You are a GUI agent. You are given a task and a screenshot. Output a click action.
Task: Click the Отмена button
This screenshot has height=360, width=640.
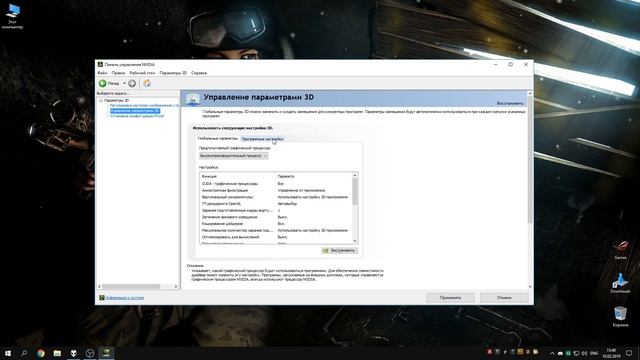(x=504, y=298)
